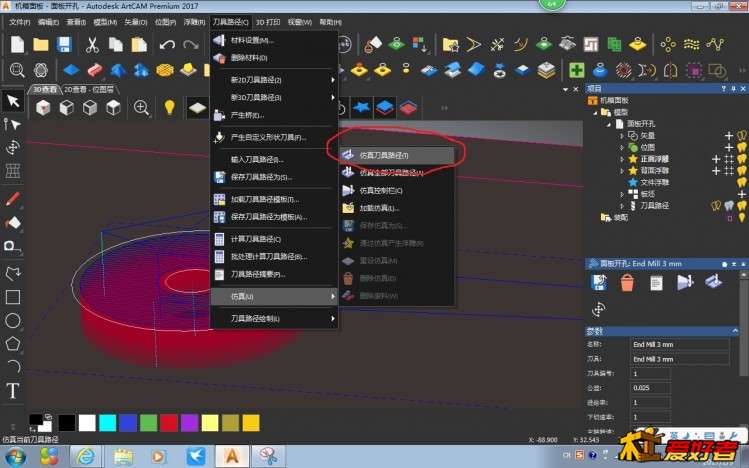749x468 pixels.
Task: Choose 仿真刀具路径 from the submenu
Action: coord(396,155)
